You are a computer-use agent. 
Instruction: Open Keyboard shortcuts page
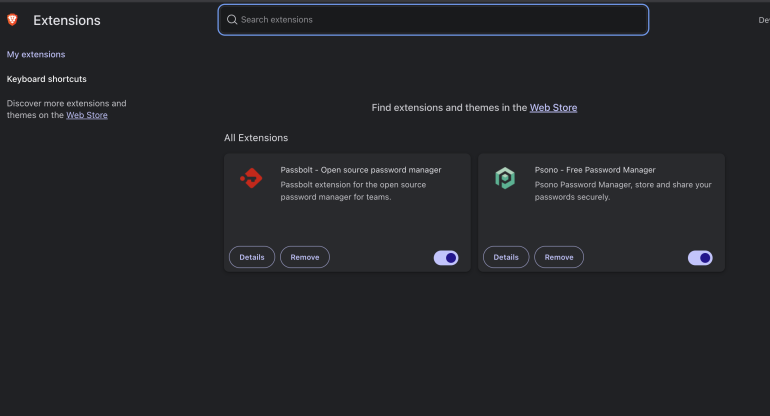pos(47,79)
